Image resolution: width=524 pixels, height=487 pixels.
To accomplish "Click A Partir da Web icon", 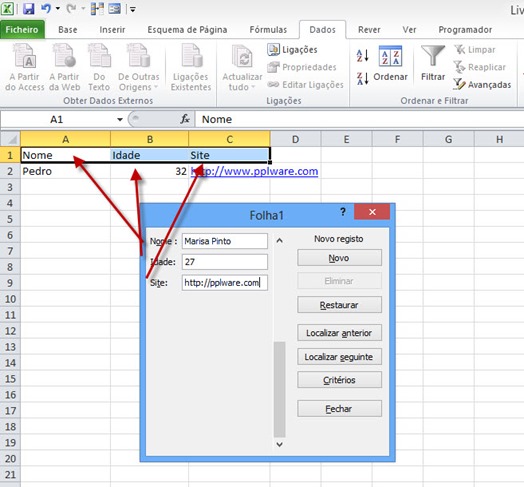I will pos(64,68).
